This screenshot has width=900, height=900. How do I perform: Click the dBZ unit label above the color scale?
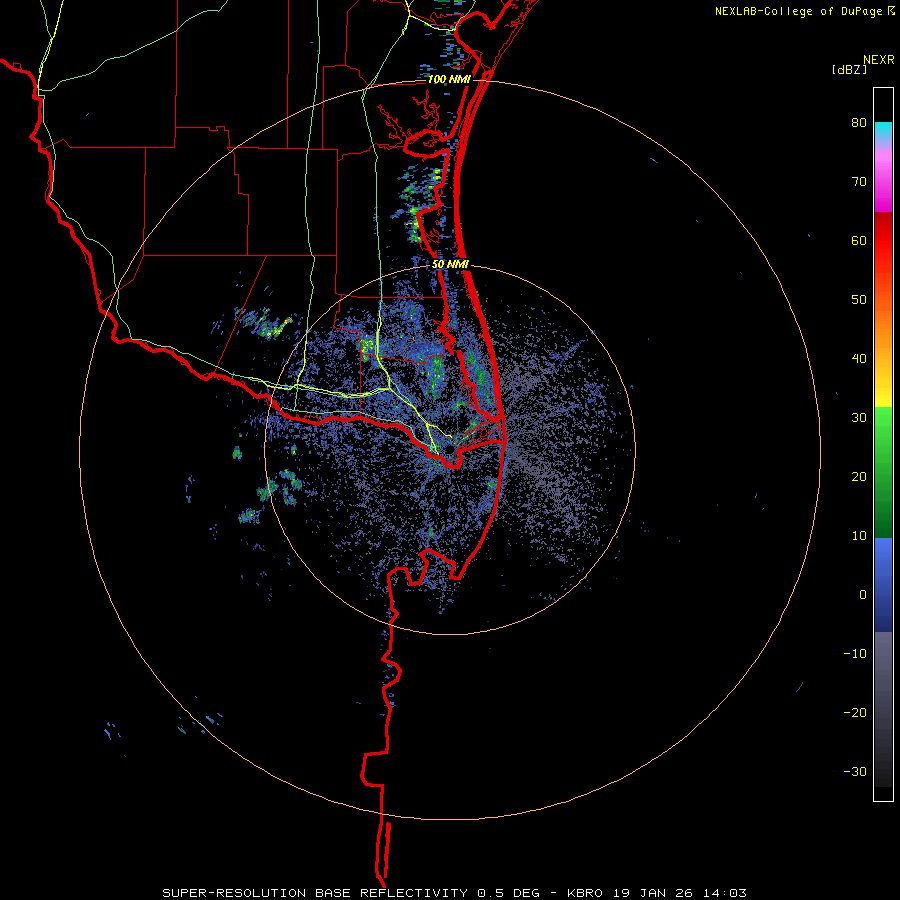[849, 69]
